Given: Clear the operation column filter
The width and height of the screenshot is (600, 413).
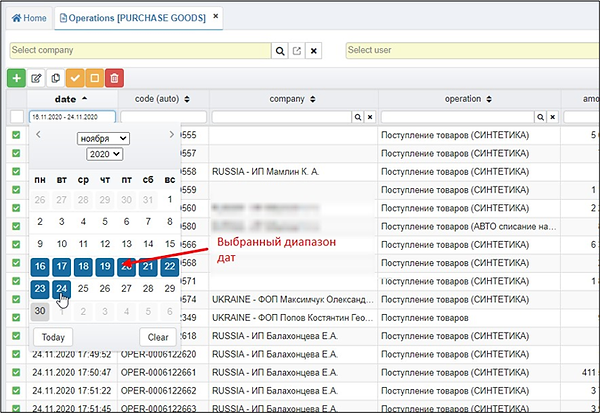Looking at the screenshot, I should (x=553, y=117).
